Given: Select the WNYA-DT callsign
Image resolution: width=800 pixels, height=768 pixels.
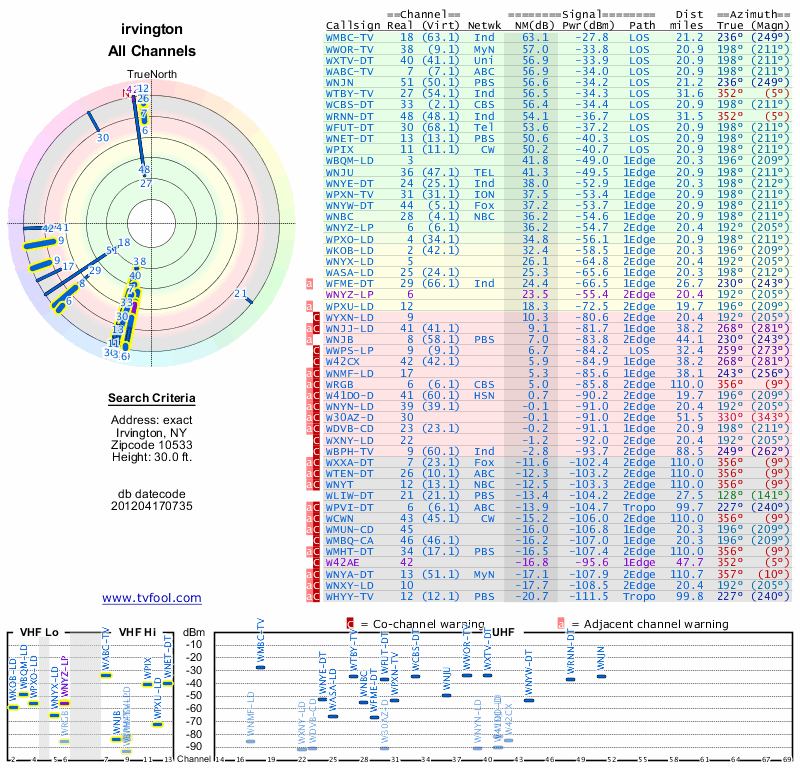Looking at the screenshot, I should click(x=349, y=575).
